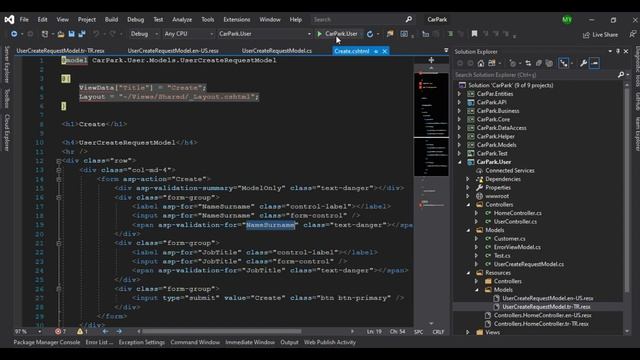Click Collapse All icon in Solution Explorer

point(539,63)
